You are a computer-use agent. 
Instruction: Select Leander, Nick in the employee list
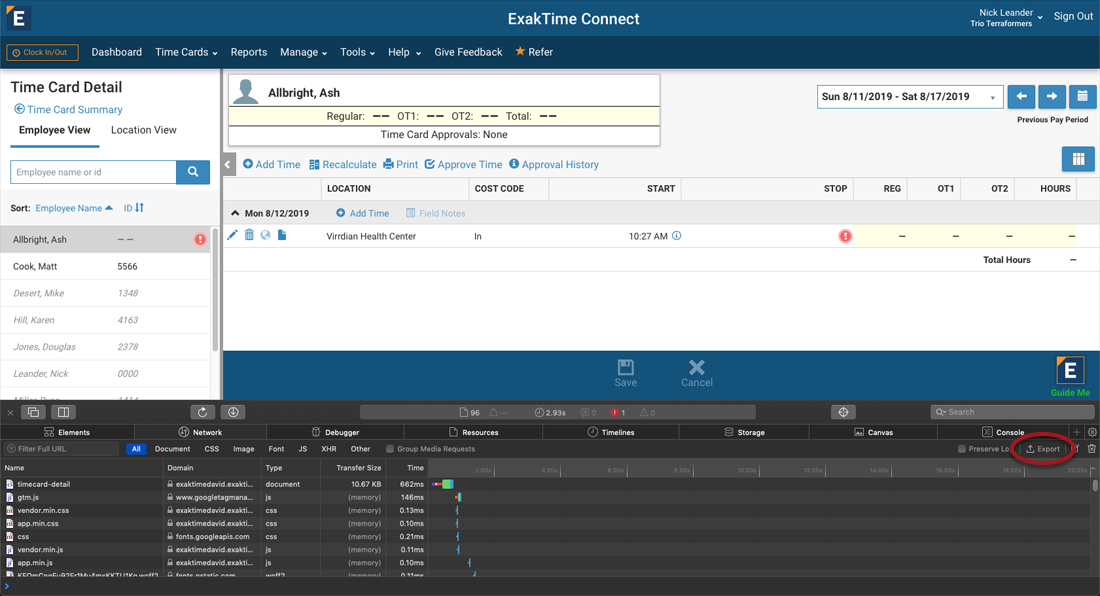click(x=105, y=374)
